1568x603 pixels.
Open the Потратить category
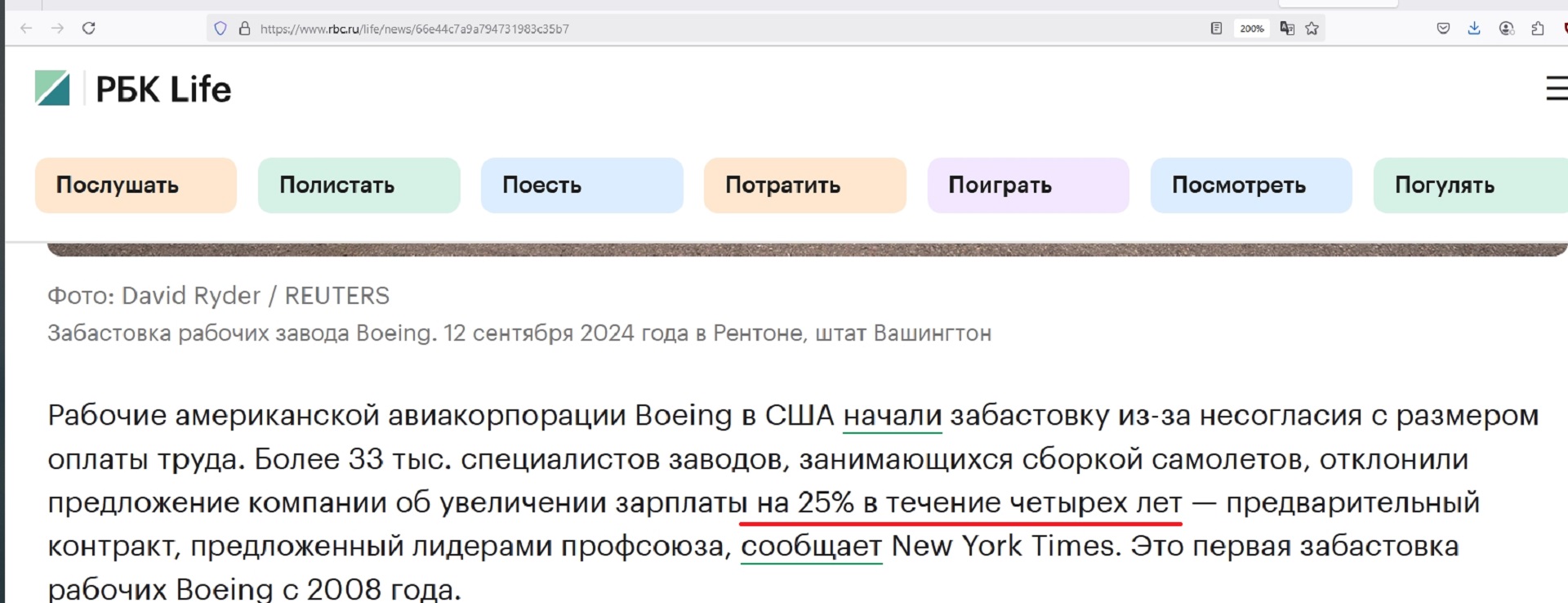coord(805,185)
